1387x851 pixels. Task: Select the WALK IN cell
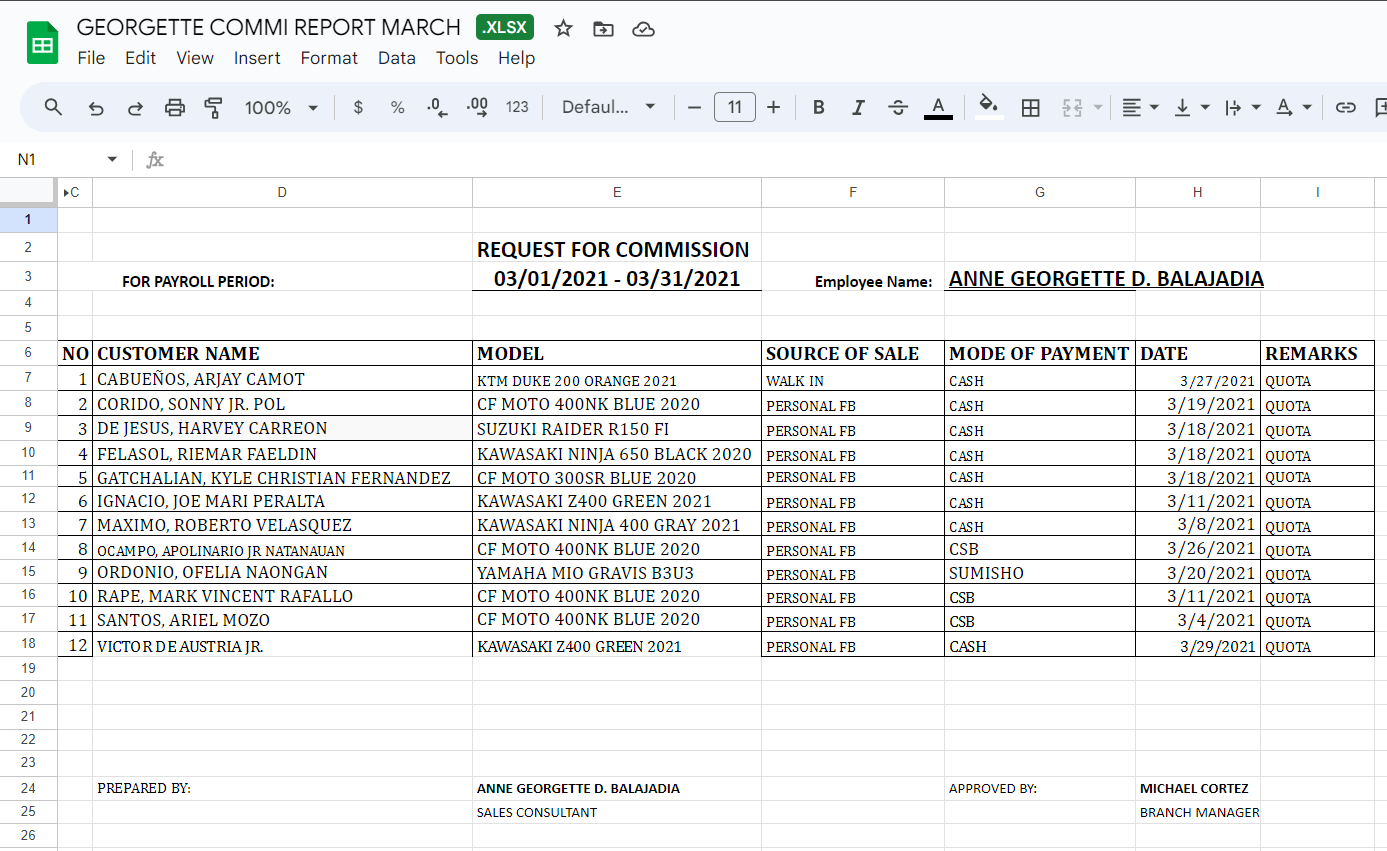point(853,379)
